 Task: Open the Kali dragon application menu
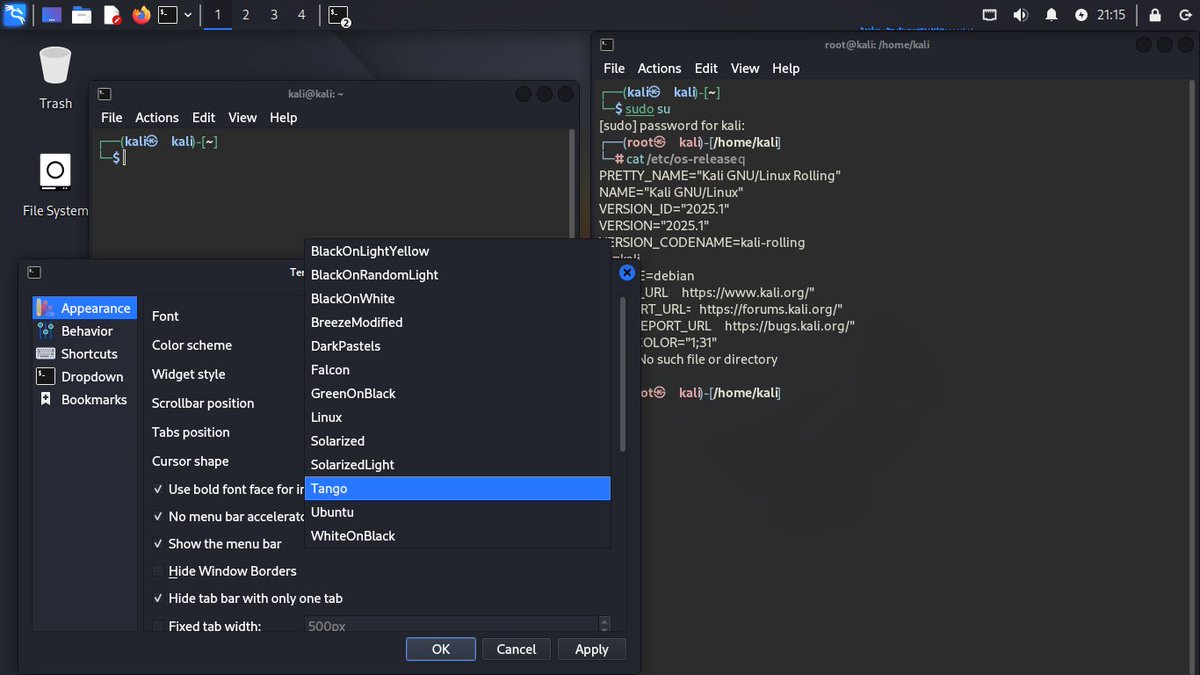[14, 15]
